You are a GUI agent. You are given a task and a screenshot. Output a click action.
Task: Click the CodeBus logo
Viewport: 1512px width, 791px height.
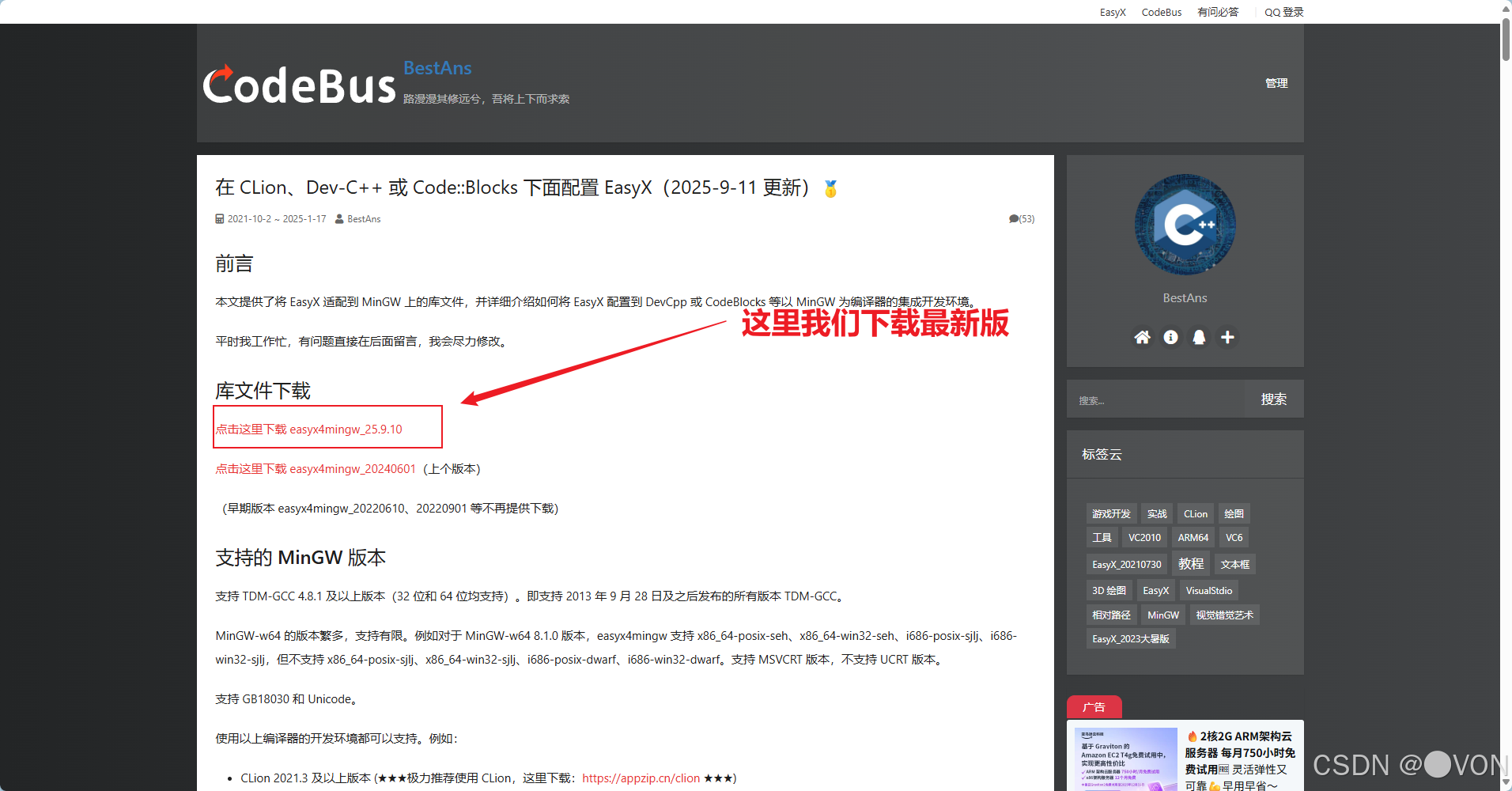[299, 85]
